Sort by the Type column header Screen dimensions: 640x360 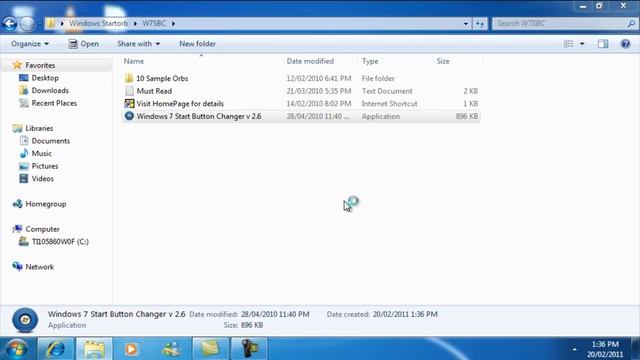pyautogui.click(x=370, y=61)
